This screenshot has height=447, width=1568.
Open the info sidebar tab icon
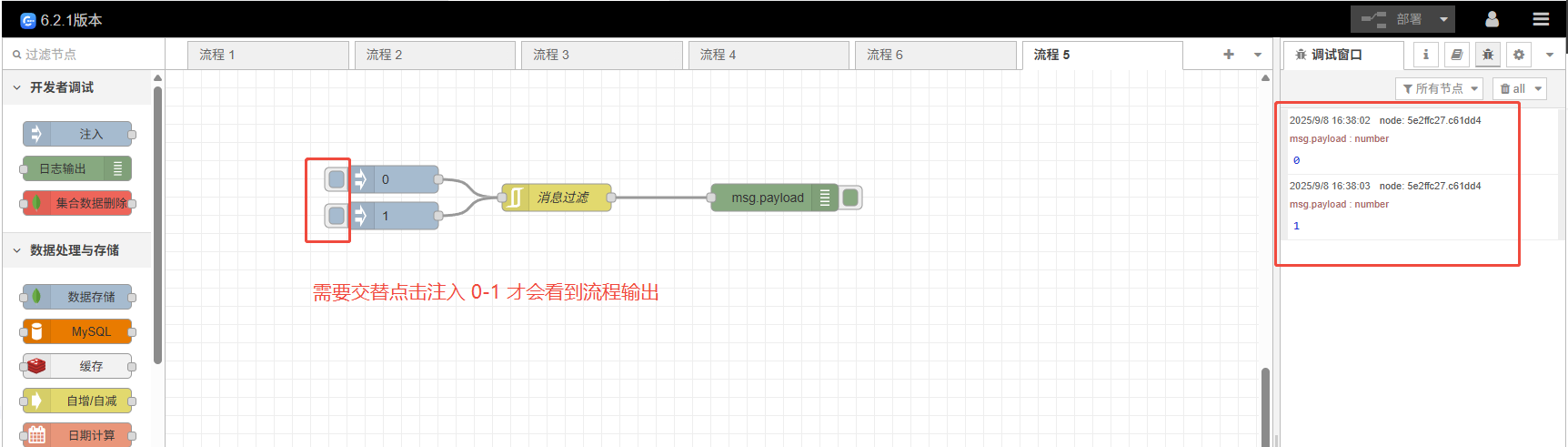[1425, 55]
